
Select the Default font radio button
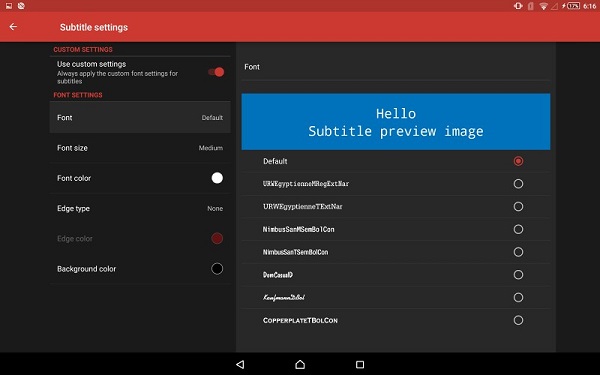point(518,161)
